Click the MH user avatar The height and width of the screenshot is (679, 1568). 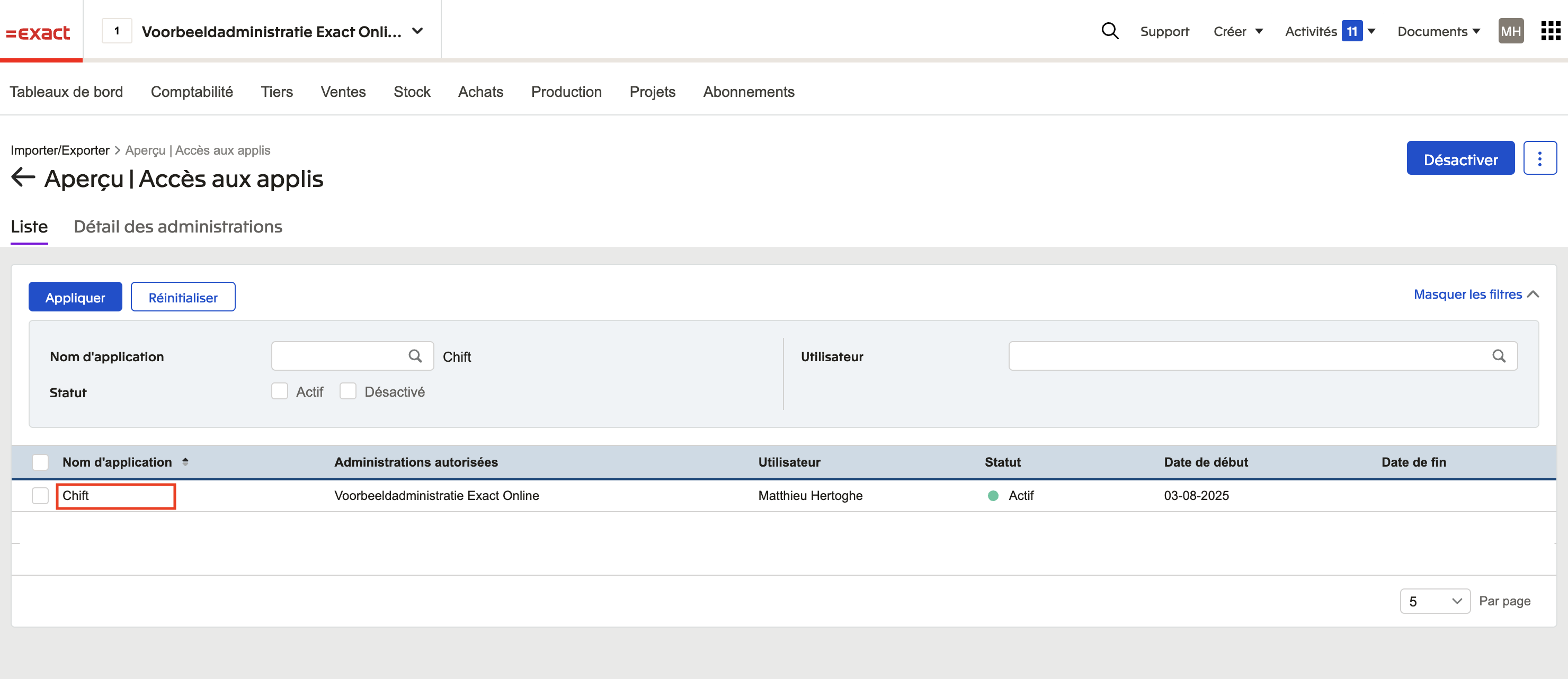[1511, 31]
